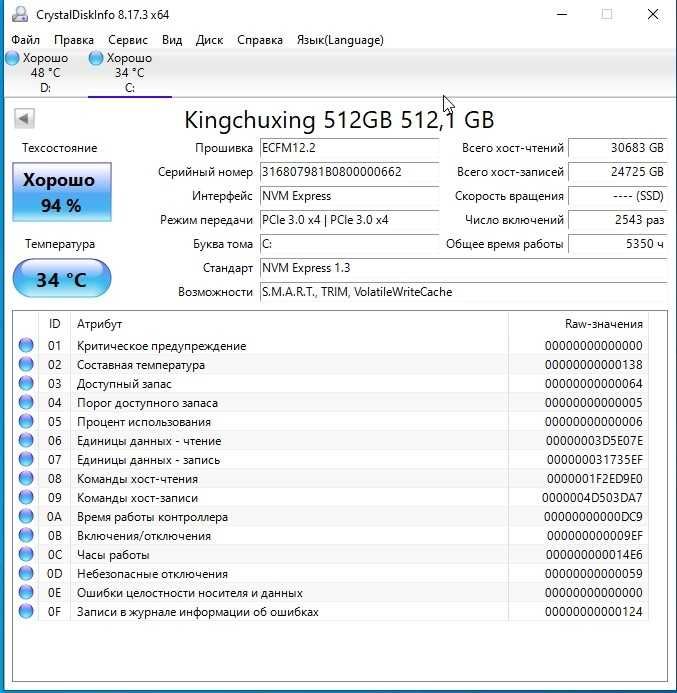Open the Правка menu
This screenshot has height=693, width=677.
point(74,40)
